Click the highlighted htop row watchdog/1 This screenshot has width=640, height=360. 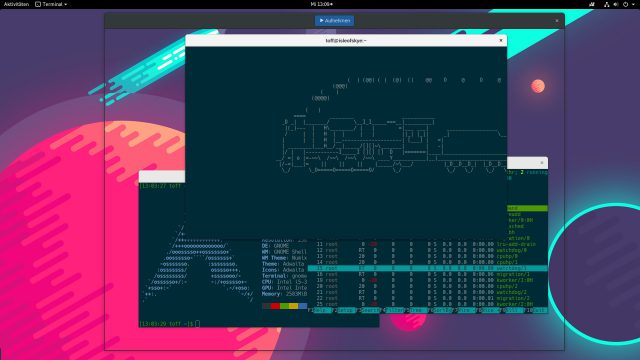coord(427,268)
